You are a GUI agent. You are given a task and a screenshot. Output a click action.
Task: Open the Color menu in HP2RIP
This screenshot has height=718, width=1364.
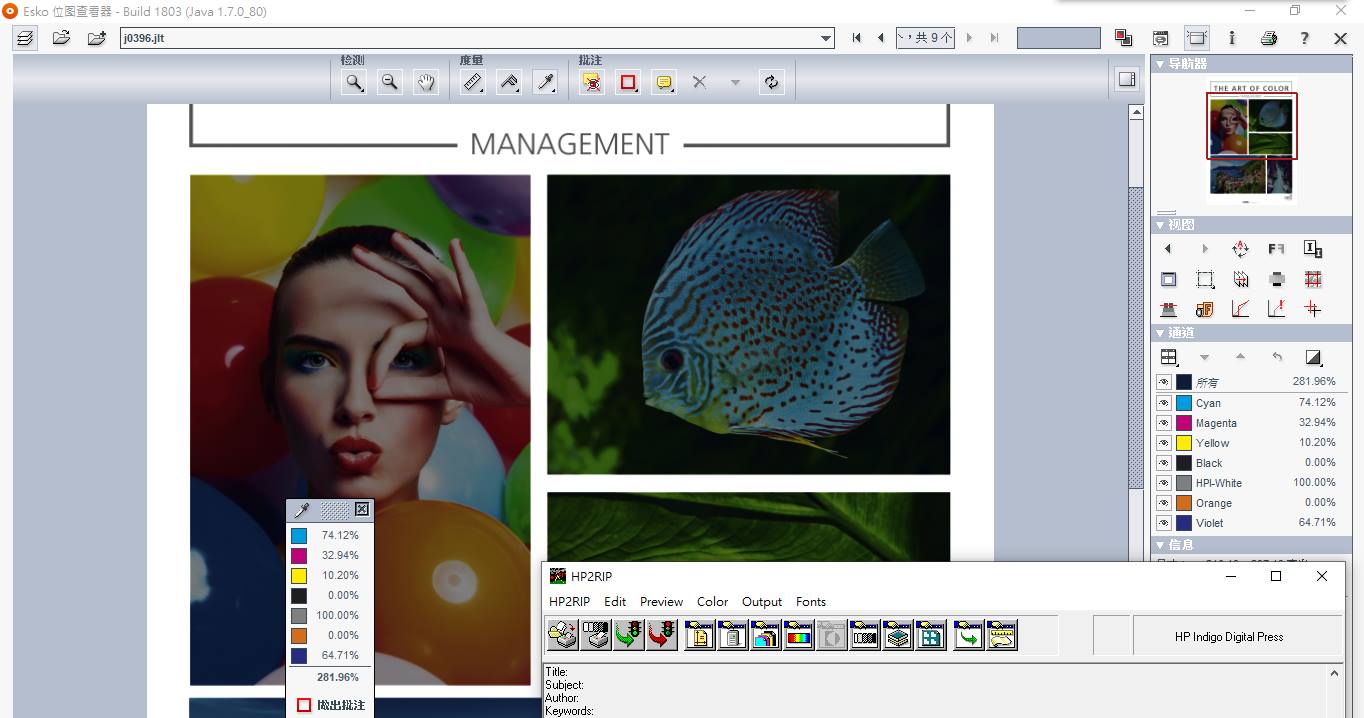(x=712, y=602)
